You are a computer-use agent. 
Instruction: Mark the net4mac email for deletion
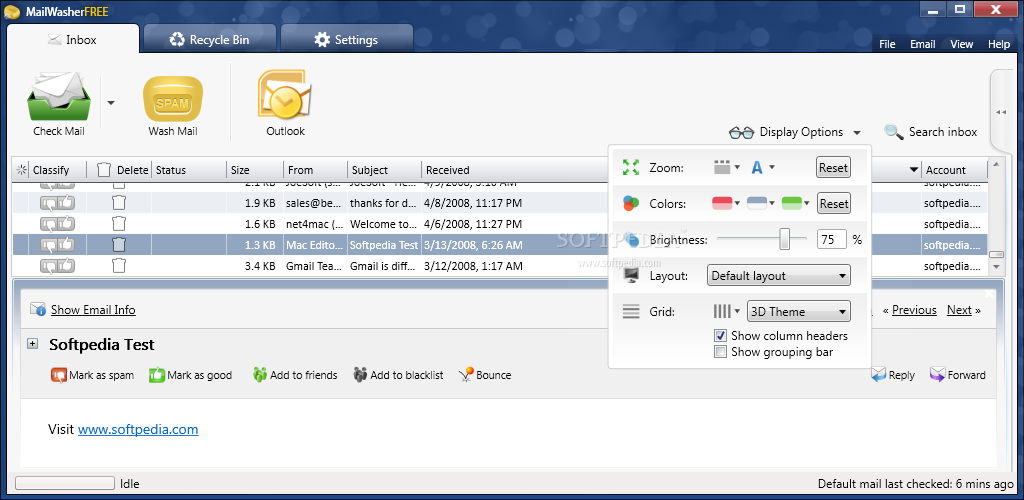[x=118, y=225]
